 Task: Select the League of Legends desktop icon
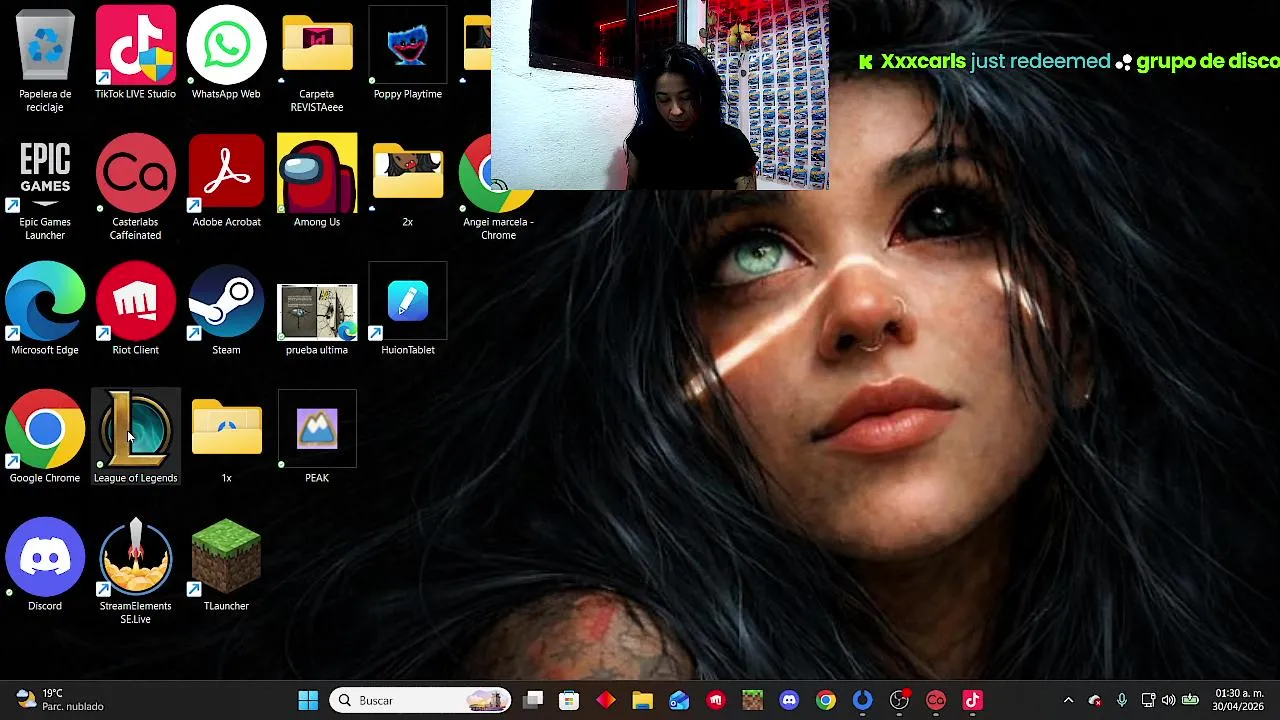(135, 437)
